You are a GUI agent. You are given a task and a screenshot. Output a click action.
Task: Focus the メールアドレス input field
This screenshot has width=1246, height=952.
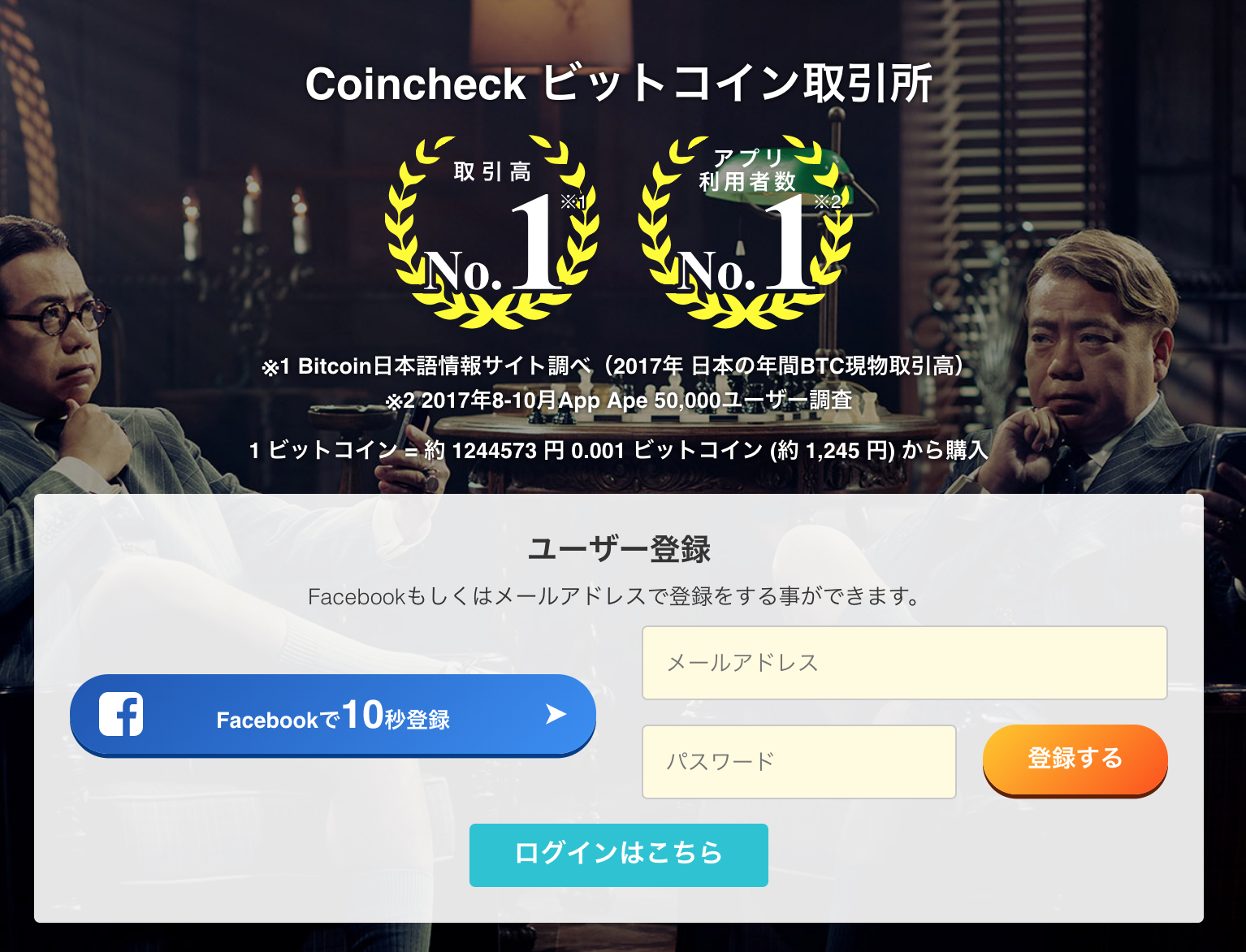[905, 663]
